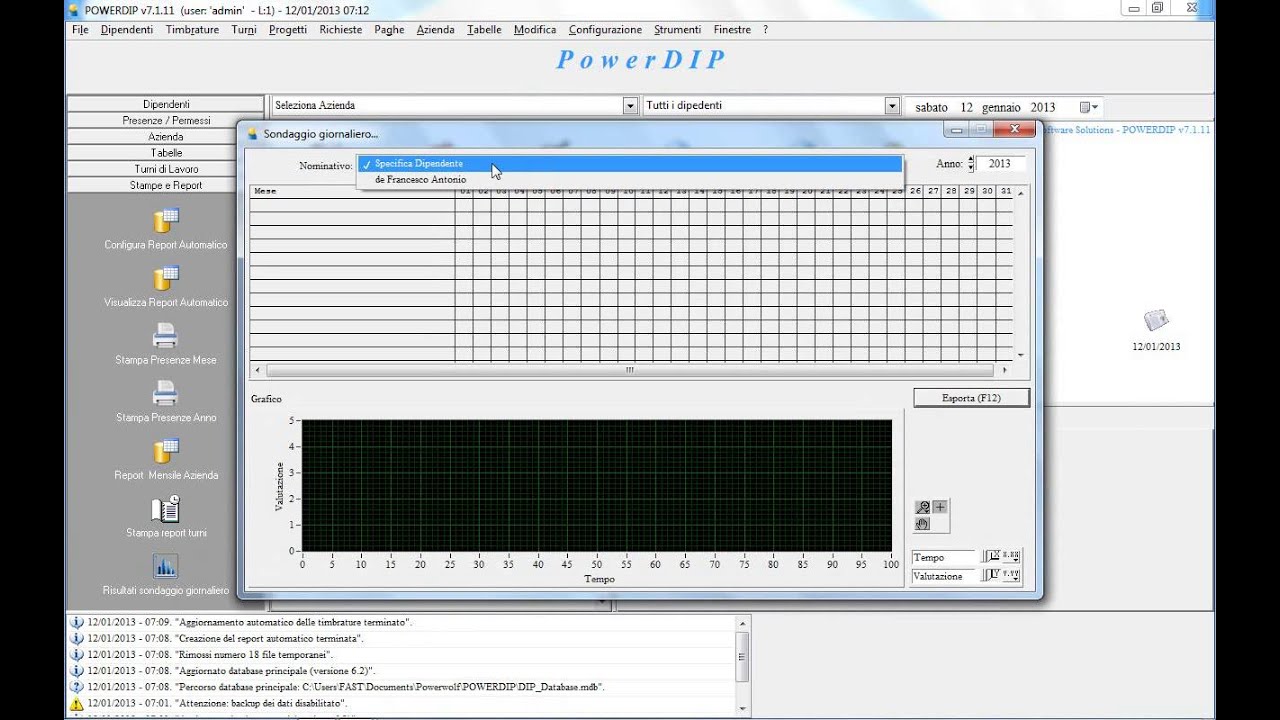Select the Stampe e Report sidebar section
Image resolution: width=1280 pixels, height=720 pixels.
click(x=166, y=185)
